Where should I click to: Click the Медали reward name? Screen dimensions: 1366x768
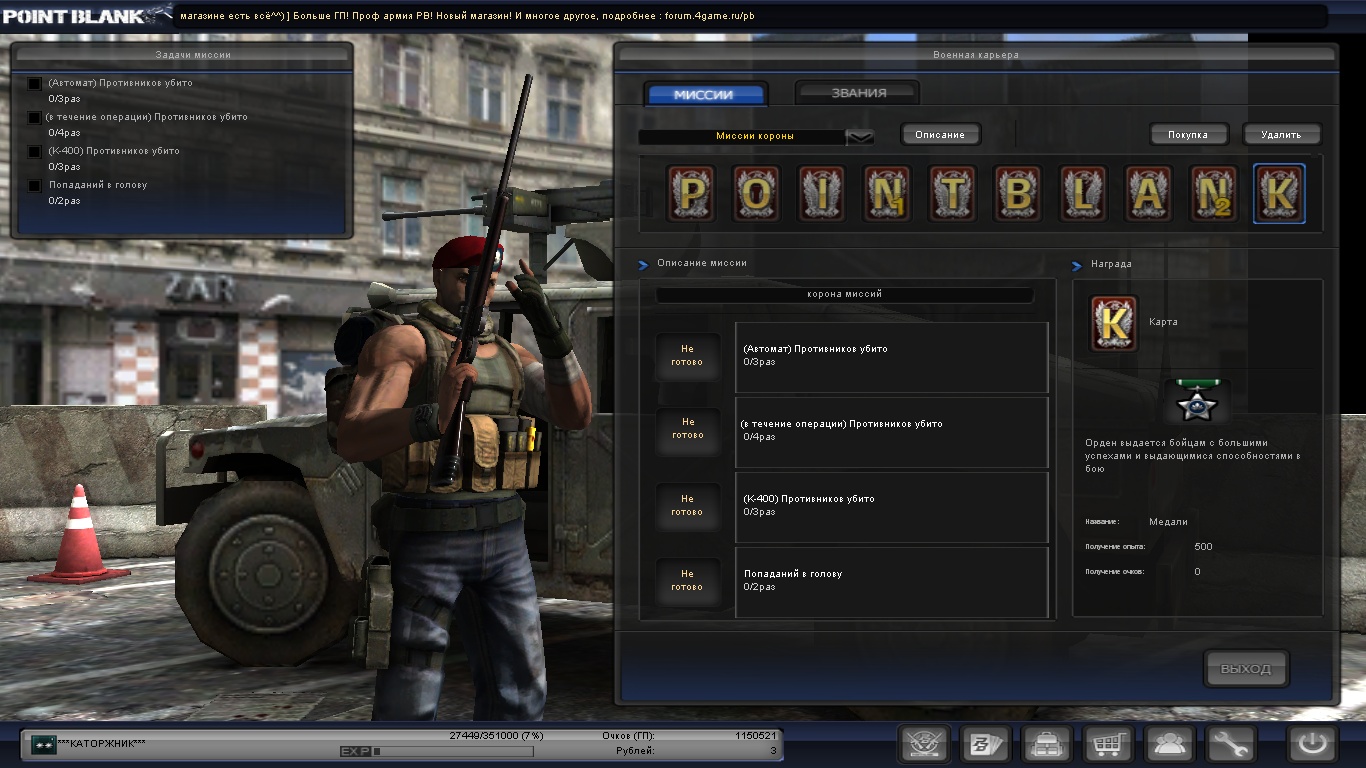click(x=1168, y=522)
